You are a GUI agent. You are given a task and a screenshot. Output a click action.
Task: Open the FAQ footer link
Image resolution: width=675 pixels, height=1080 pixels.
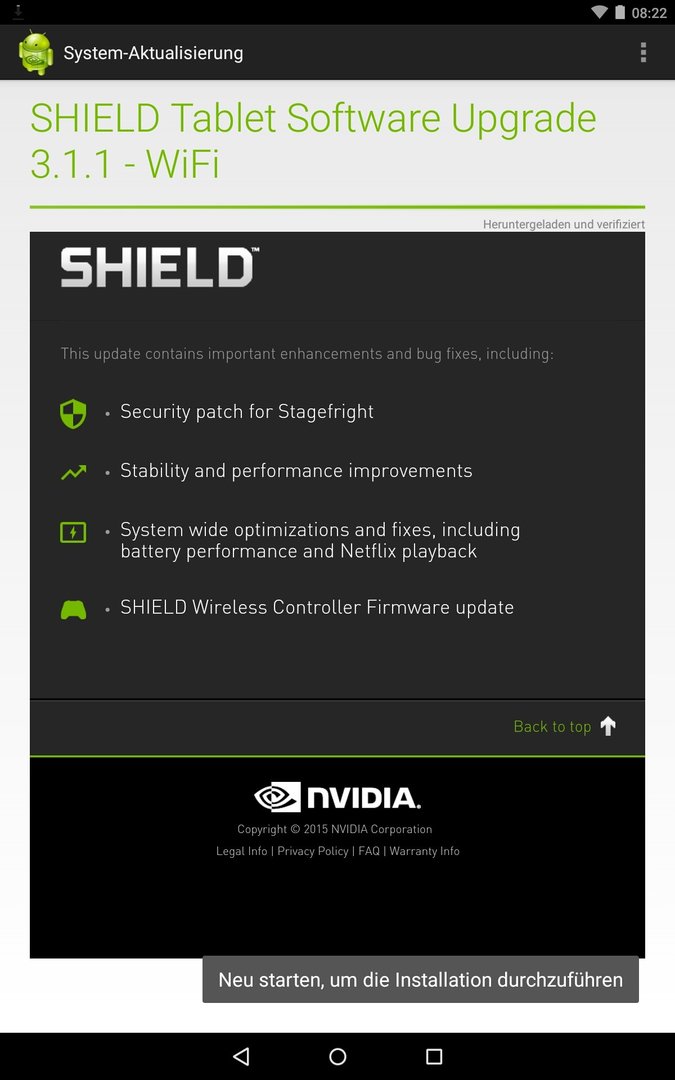(x=369, y=851)
